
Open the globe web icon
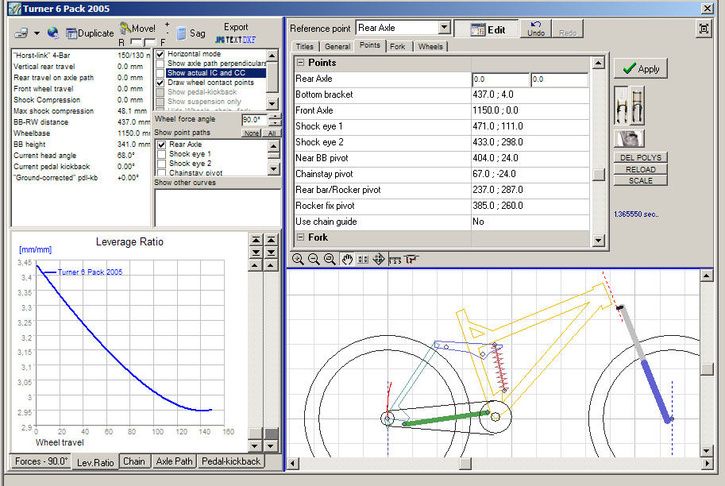coord(53,32)
